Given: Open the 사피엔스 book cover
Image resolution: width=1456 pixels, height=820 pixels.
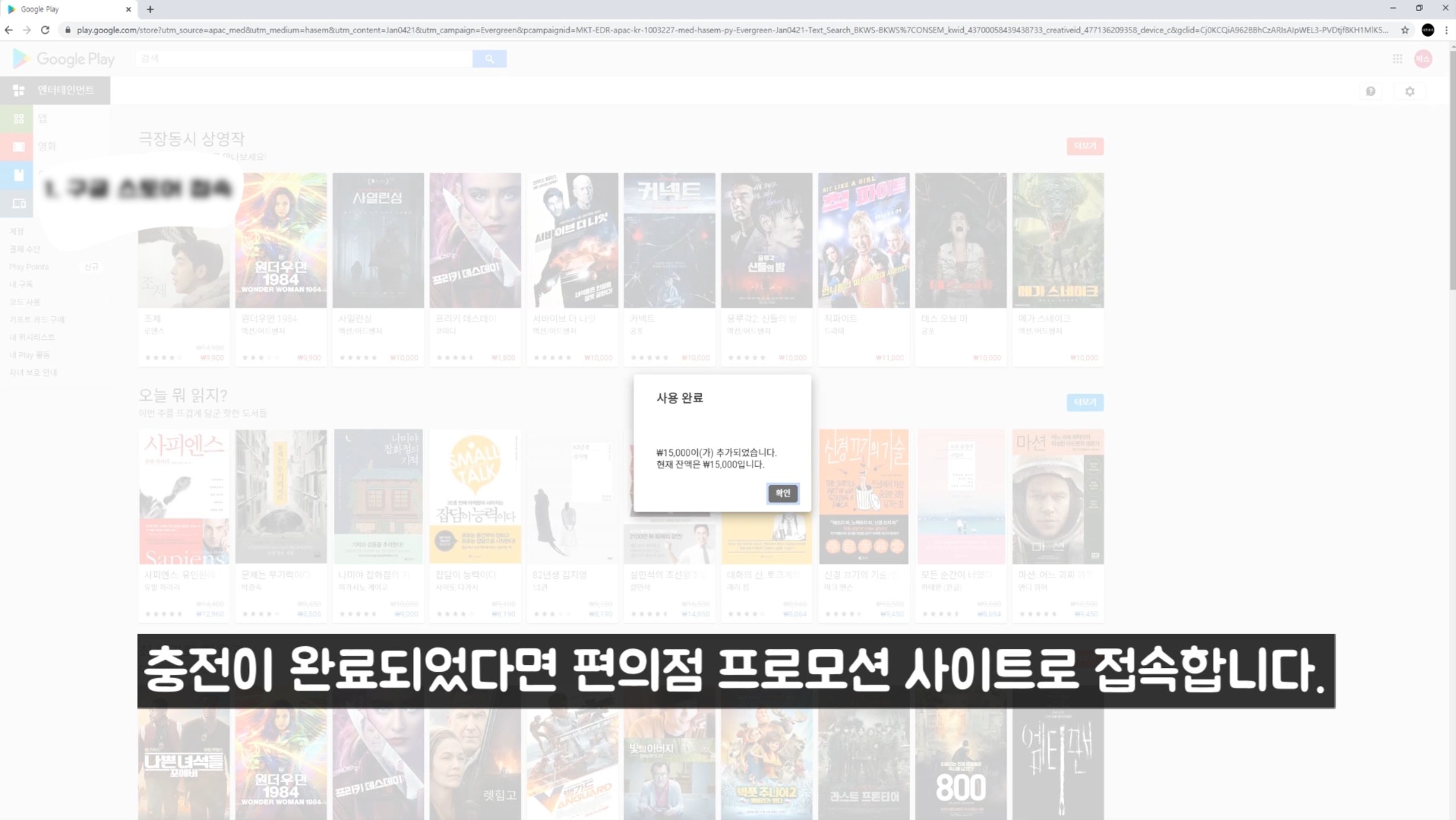Looking at the screenshot, I should tap(184, 496).
